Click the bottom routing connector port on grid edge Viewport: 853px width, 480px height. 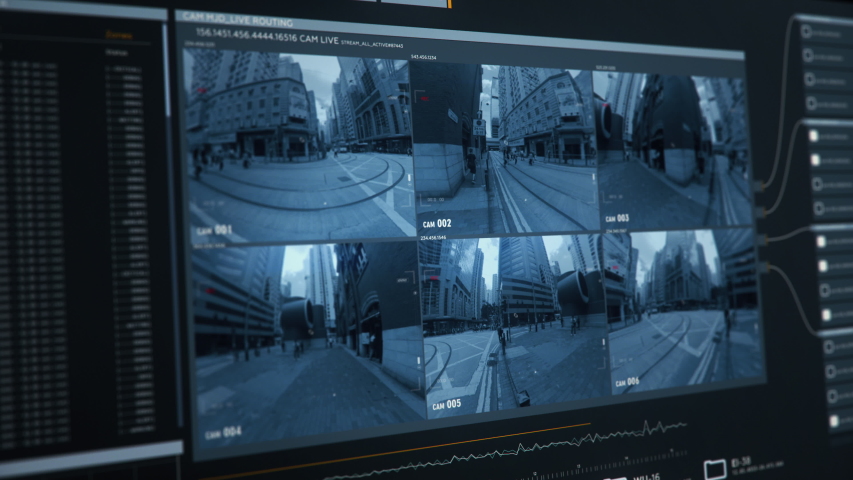click(x=764, y=268)
